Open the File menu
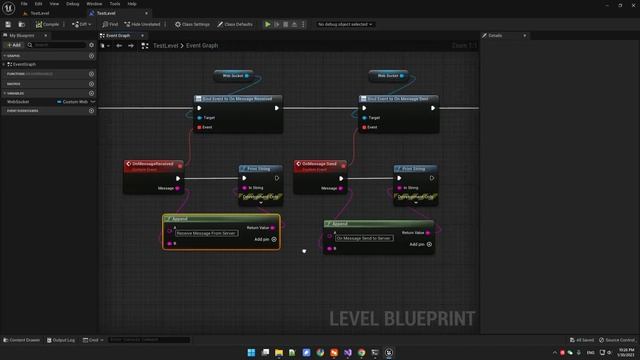This screenshot has width=640, height=360. click(24, 4)
